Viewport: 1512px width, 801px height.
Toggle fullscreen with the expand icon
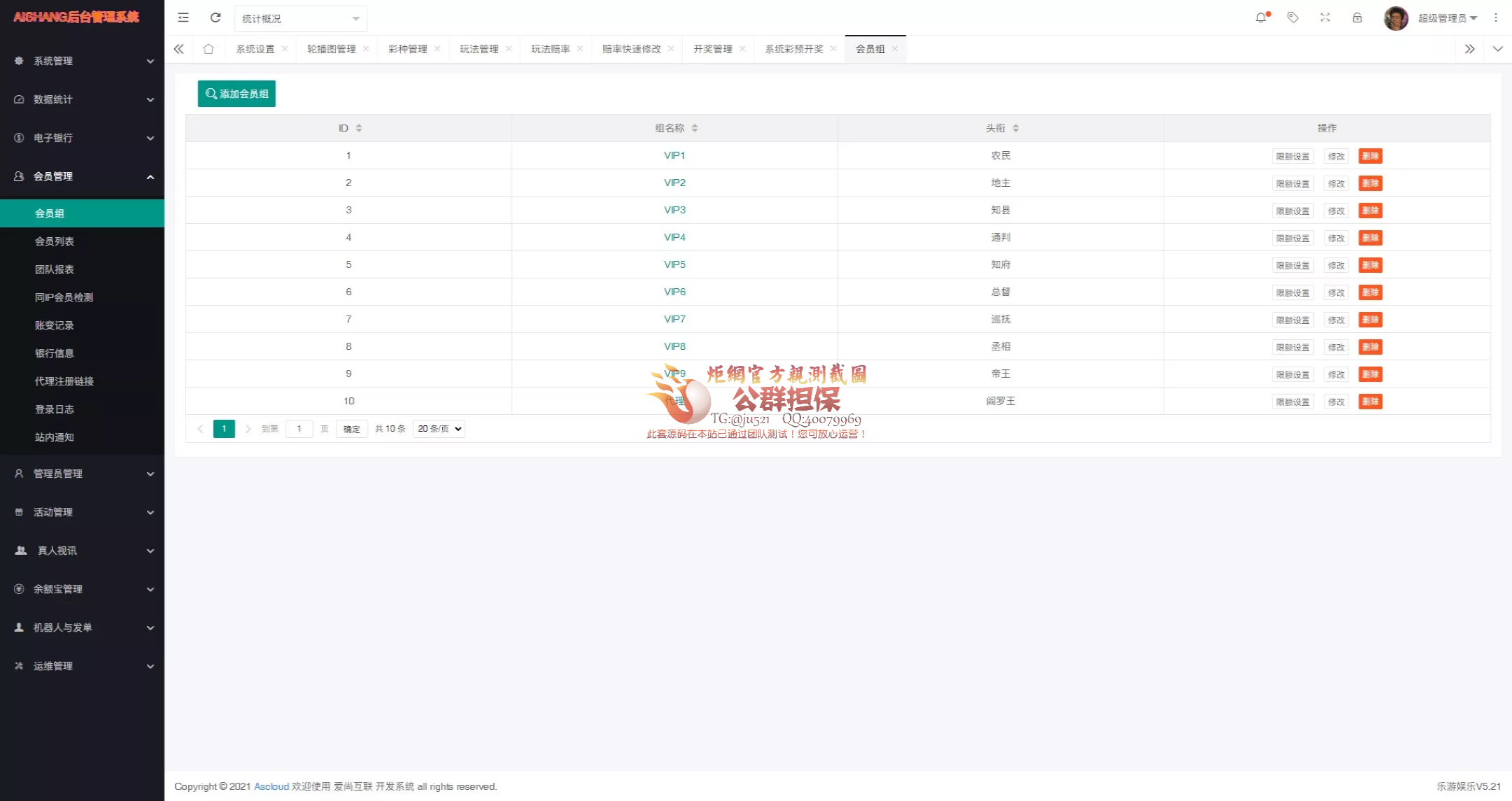1325,18
